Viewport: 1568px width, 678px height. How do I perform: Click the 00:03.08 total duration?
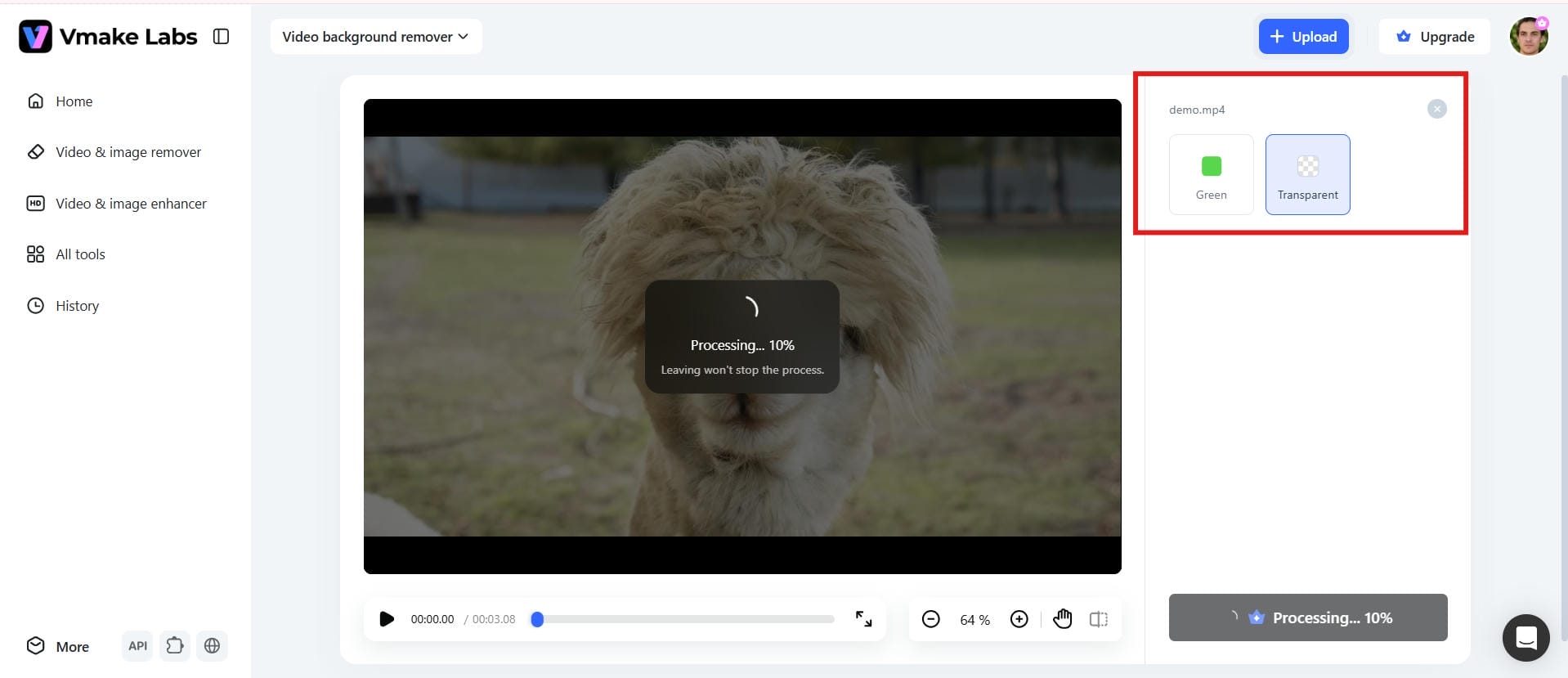tap(494, 619)
